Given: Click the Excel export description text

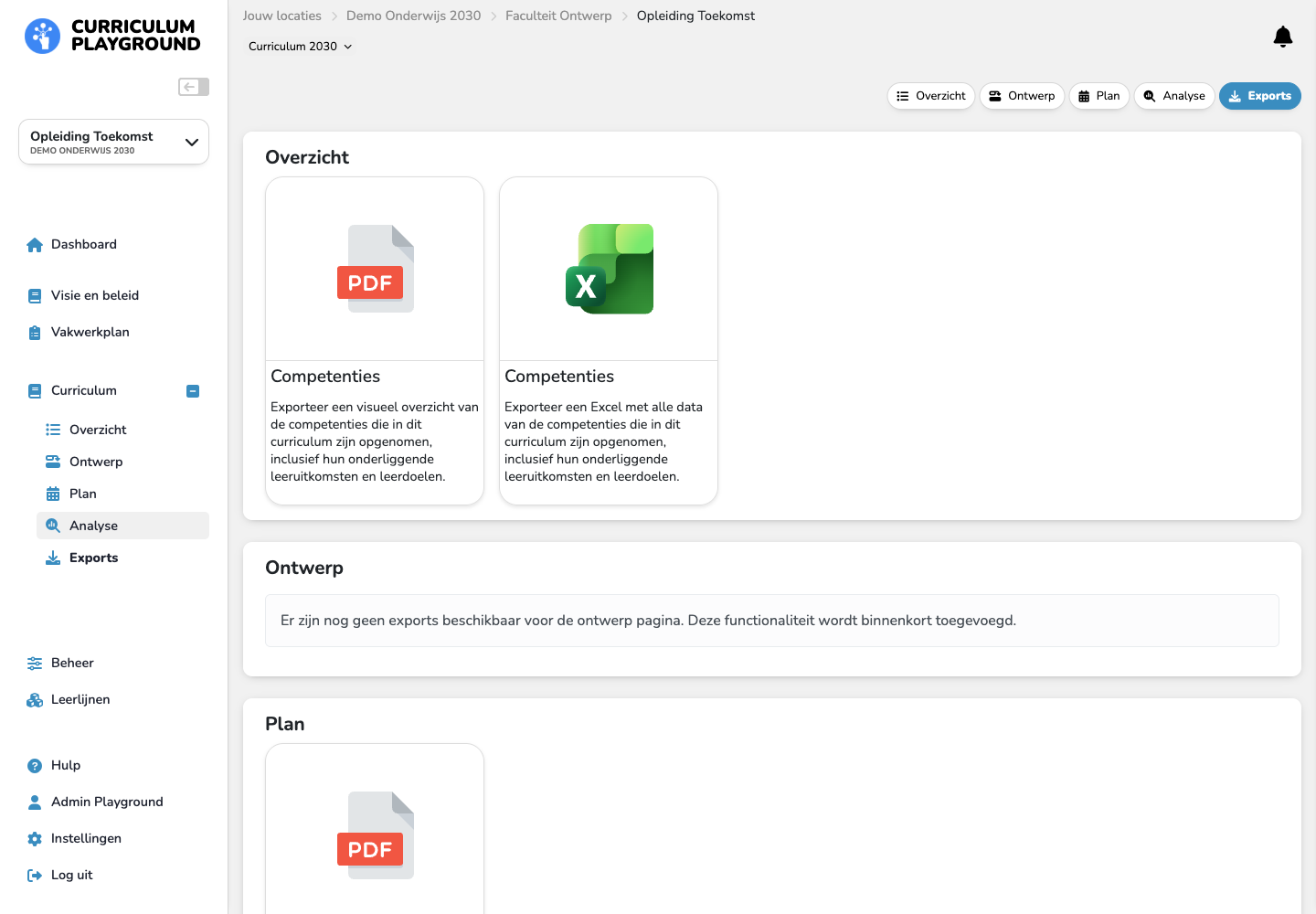Looking at the screenshot, I should pyautogui.click(x=603, y=441).
